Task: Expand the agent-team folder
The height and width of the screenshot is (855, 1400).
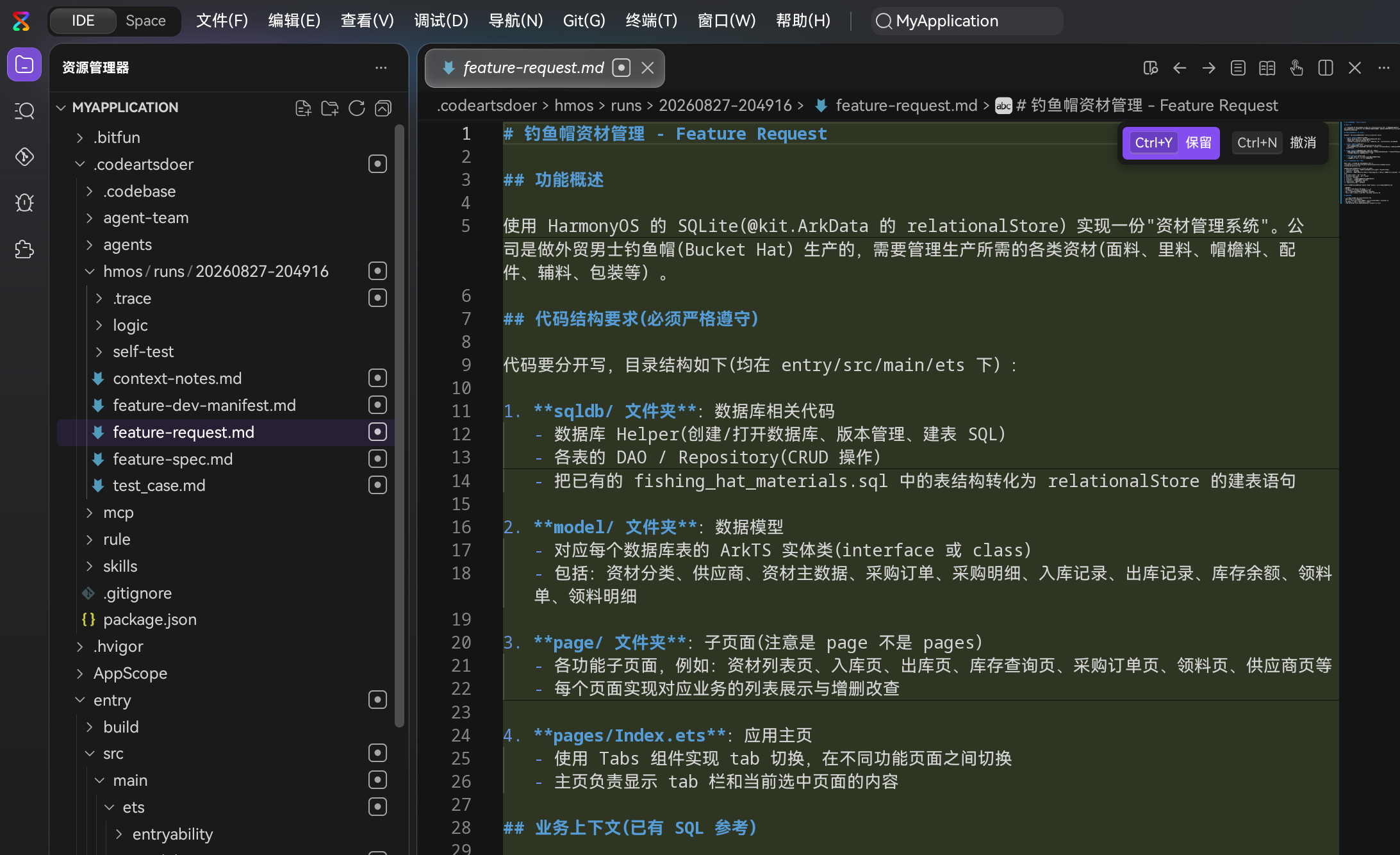Action: (x=90, y=218)
